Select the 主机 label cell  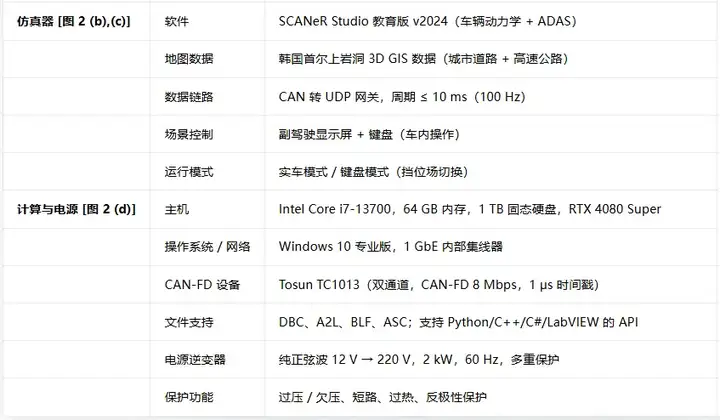177,209
